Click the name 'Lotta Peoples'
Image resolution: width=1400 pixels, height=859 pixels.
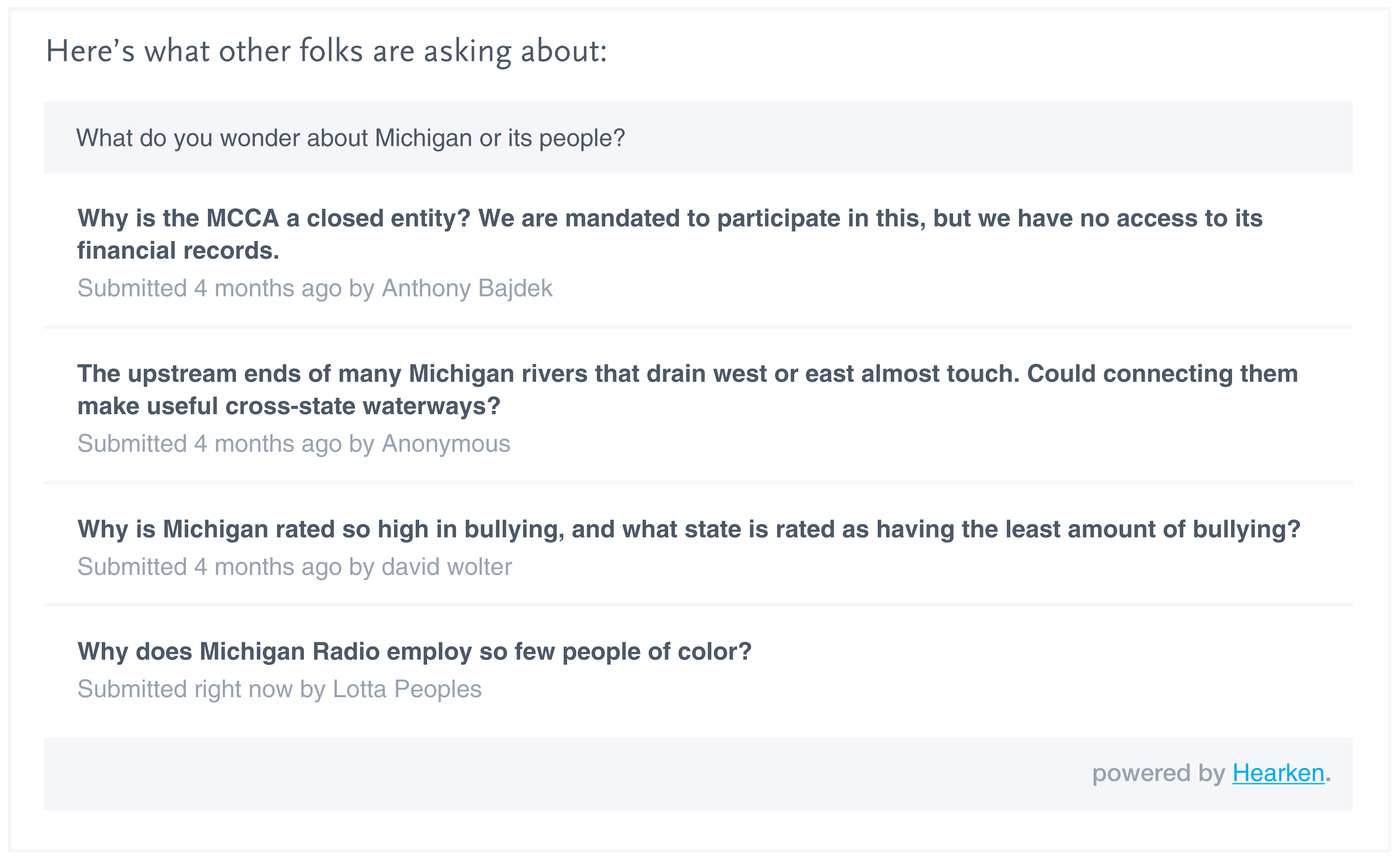pos(407,689)
